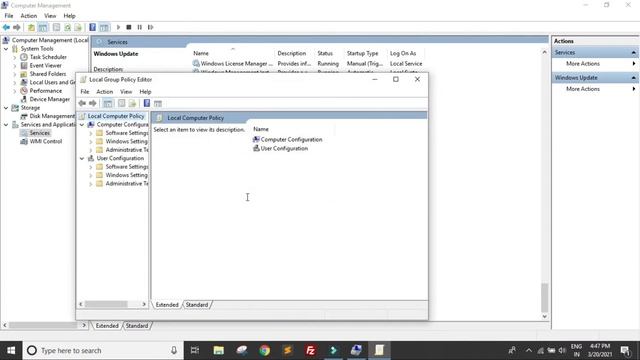Switch to Extended tab in Computer Management
Viewport: 640px width, 360px height.
point(107,325)
